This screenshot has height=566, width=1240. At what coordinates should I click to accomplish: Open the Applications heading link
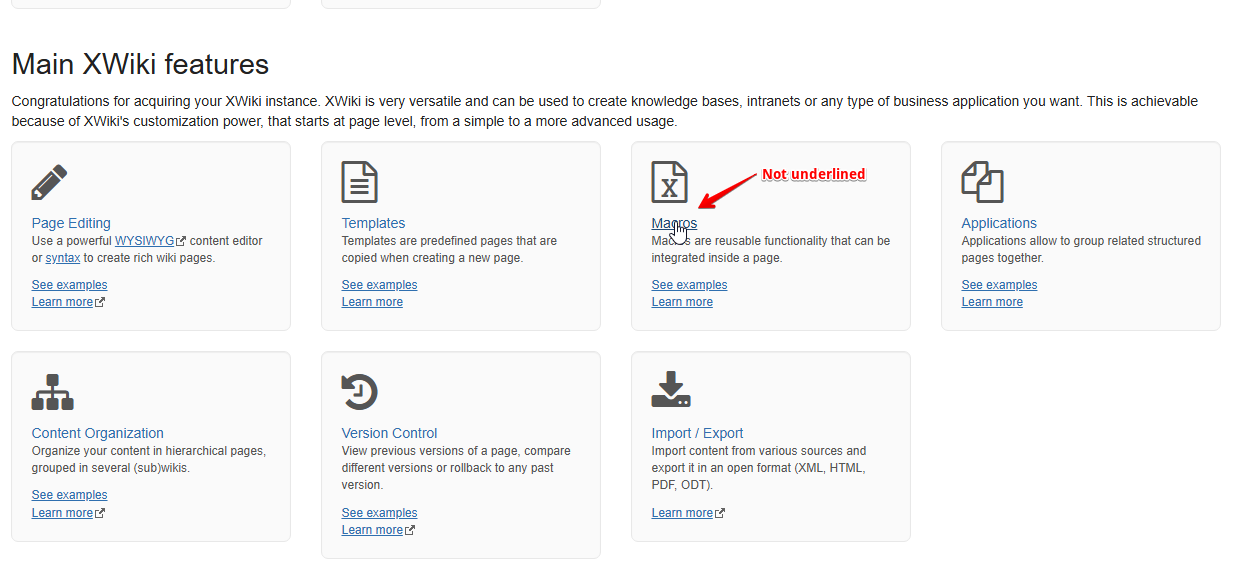(x=999, y=223)
